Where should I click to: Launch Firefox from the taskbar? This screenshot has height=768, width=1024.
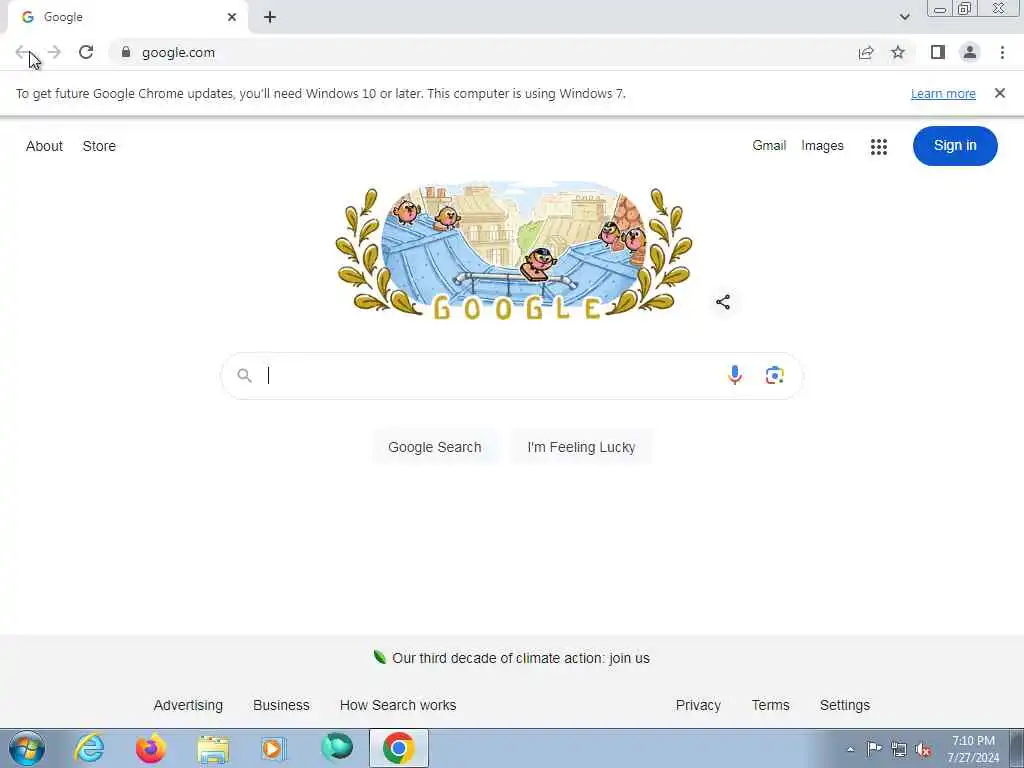(151, 748)
